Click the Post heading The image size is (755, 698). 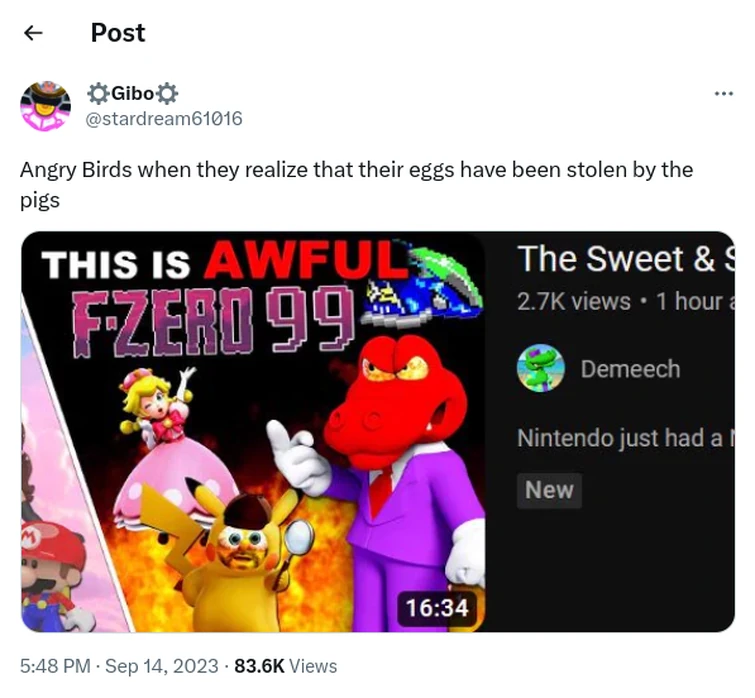pyautogui.click(x=118, y=33)
